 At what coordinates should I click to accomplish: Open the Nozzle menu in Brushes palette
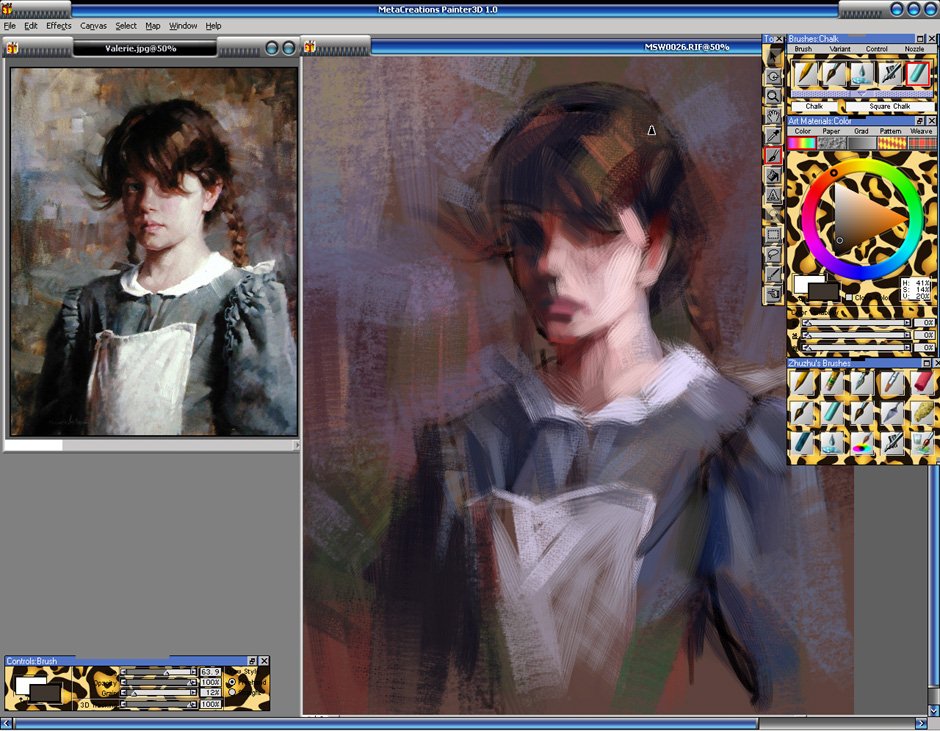pyautogui.click(x=914, y=49)
